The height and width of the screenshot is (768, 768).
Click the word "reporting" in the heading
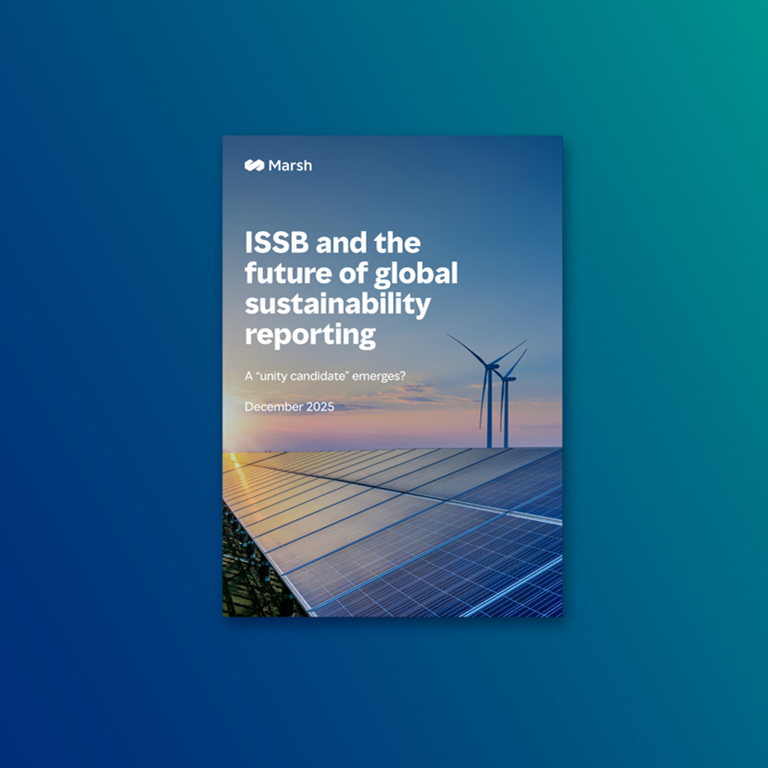click(310, 335)
